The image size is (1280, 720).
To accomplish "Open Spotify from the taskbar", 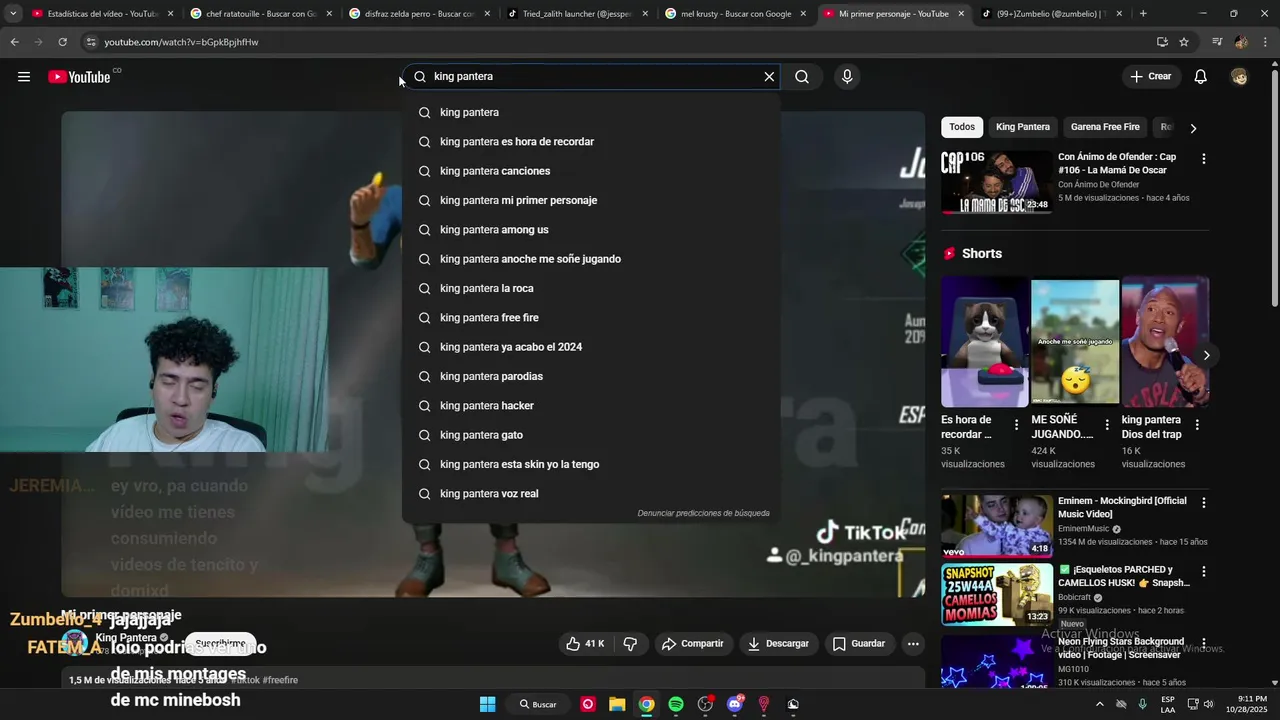I will [x=676, y=704].
